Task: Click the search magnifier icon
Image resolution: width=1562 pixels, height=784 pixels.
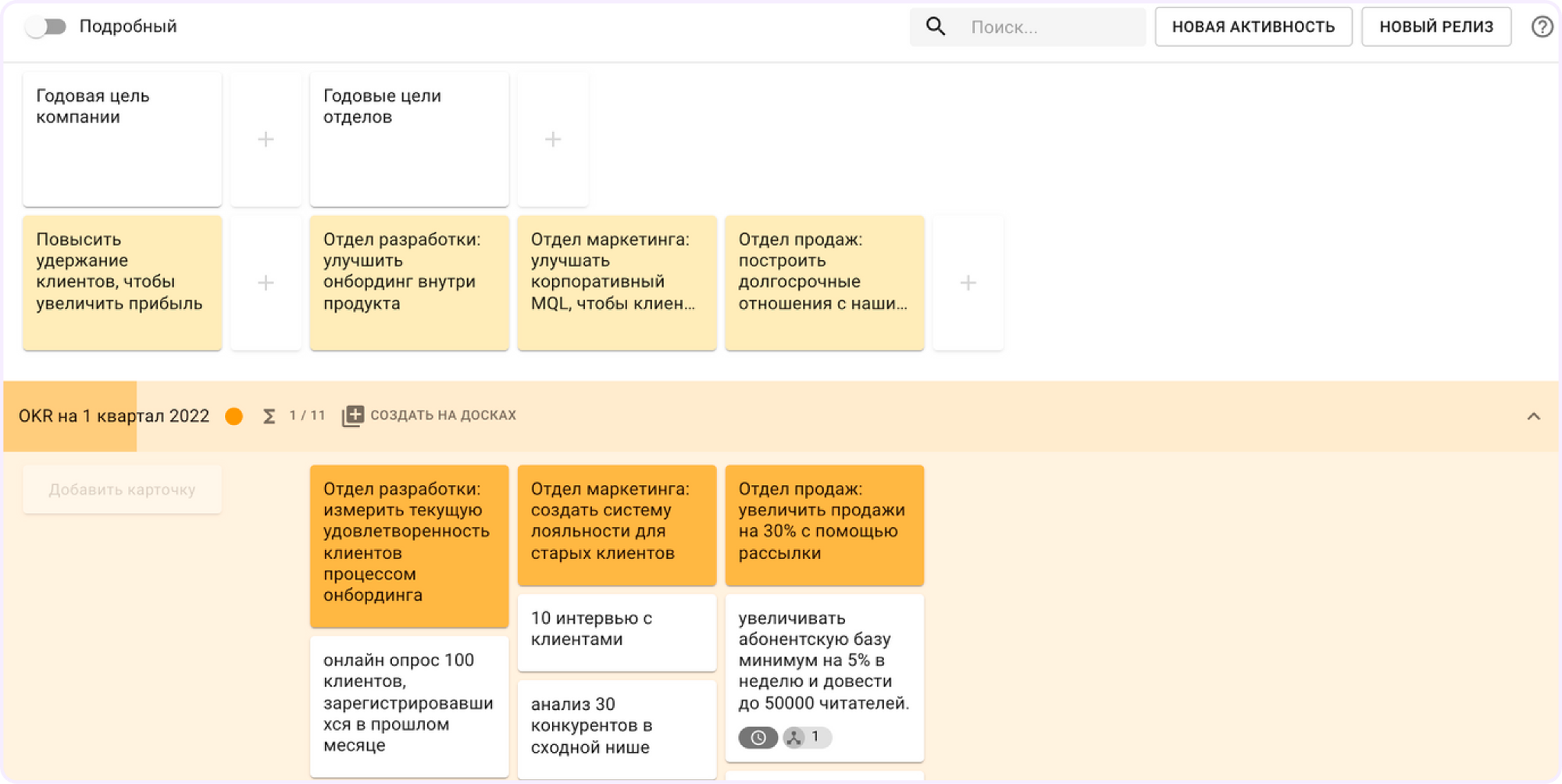Action: (x=935, y=27)
